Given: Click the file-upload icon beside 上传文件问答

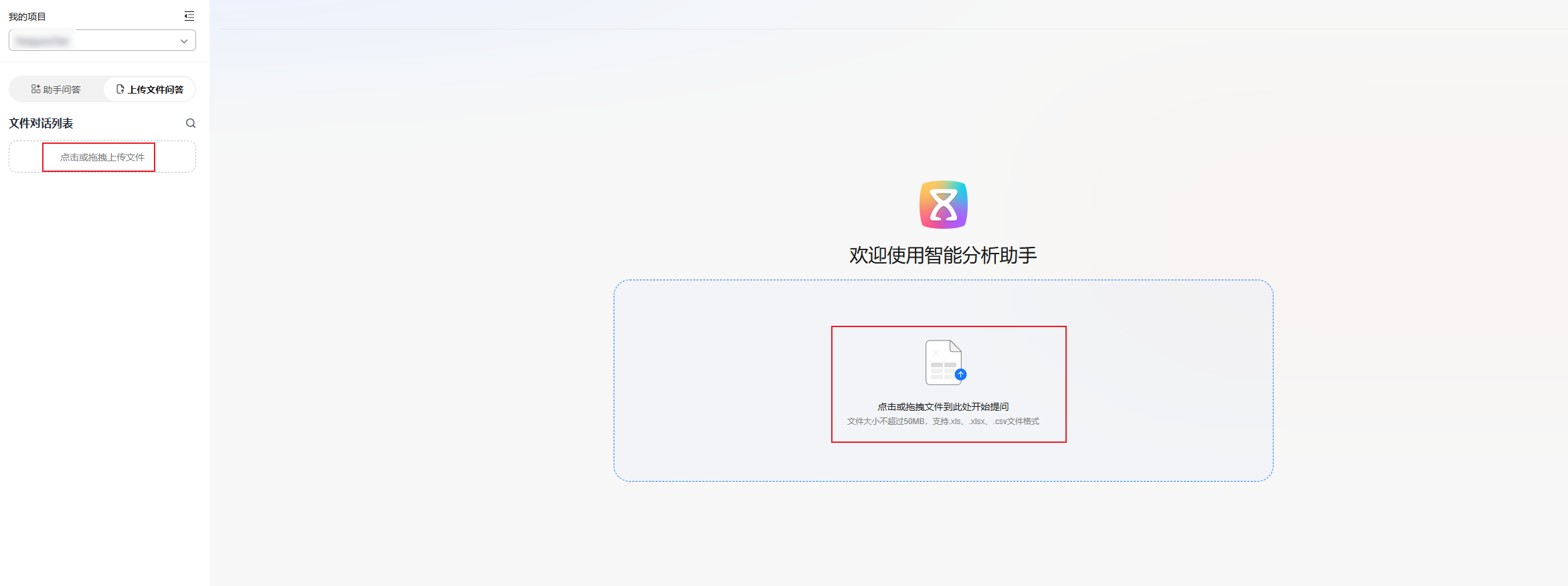Looking at the screenshot, I should 120,89.
